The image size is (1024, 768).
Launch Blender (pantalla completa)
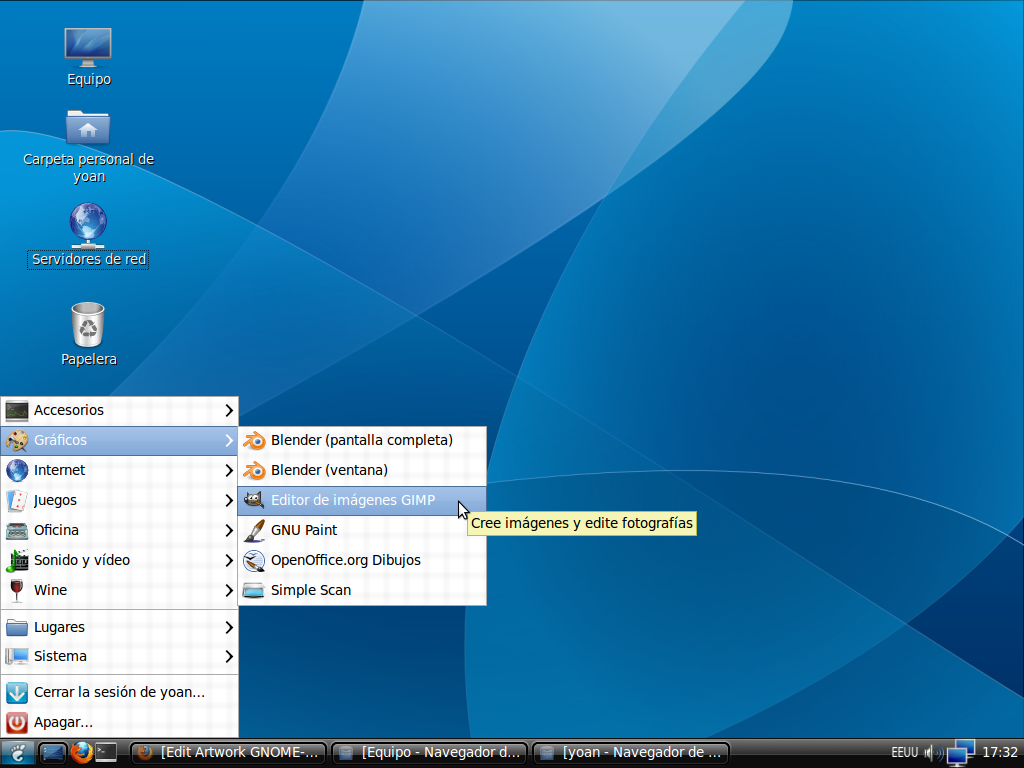tap(362, 440)
